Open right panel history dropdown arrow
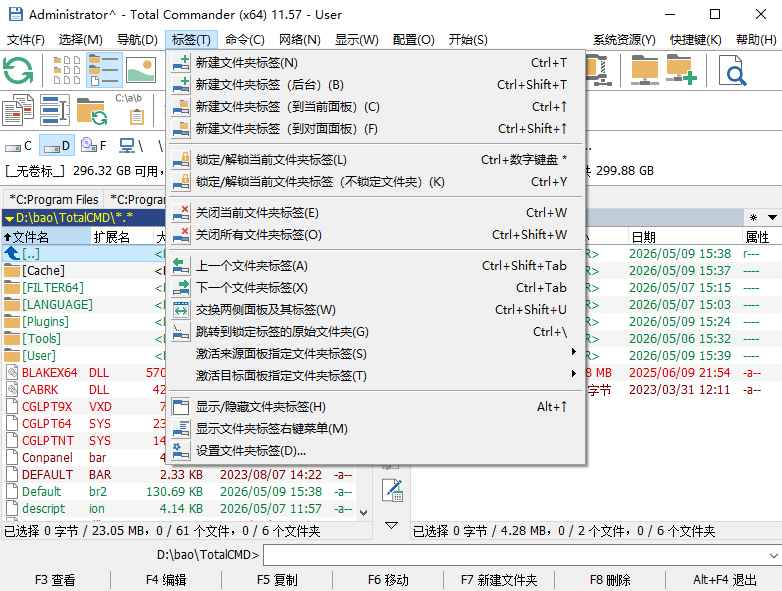Image resolution: width=782 pixels, height=591 pixels. pyautogui.click(x=772, y=217)
